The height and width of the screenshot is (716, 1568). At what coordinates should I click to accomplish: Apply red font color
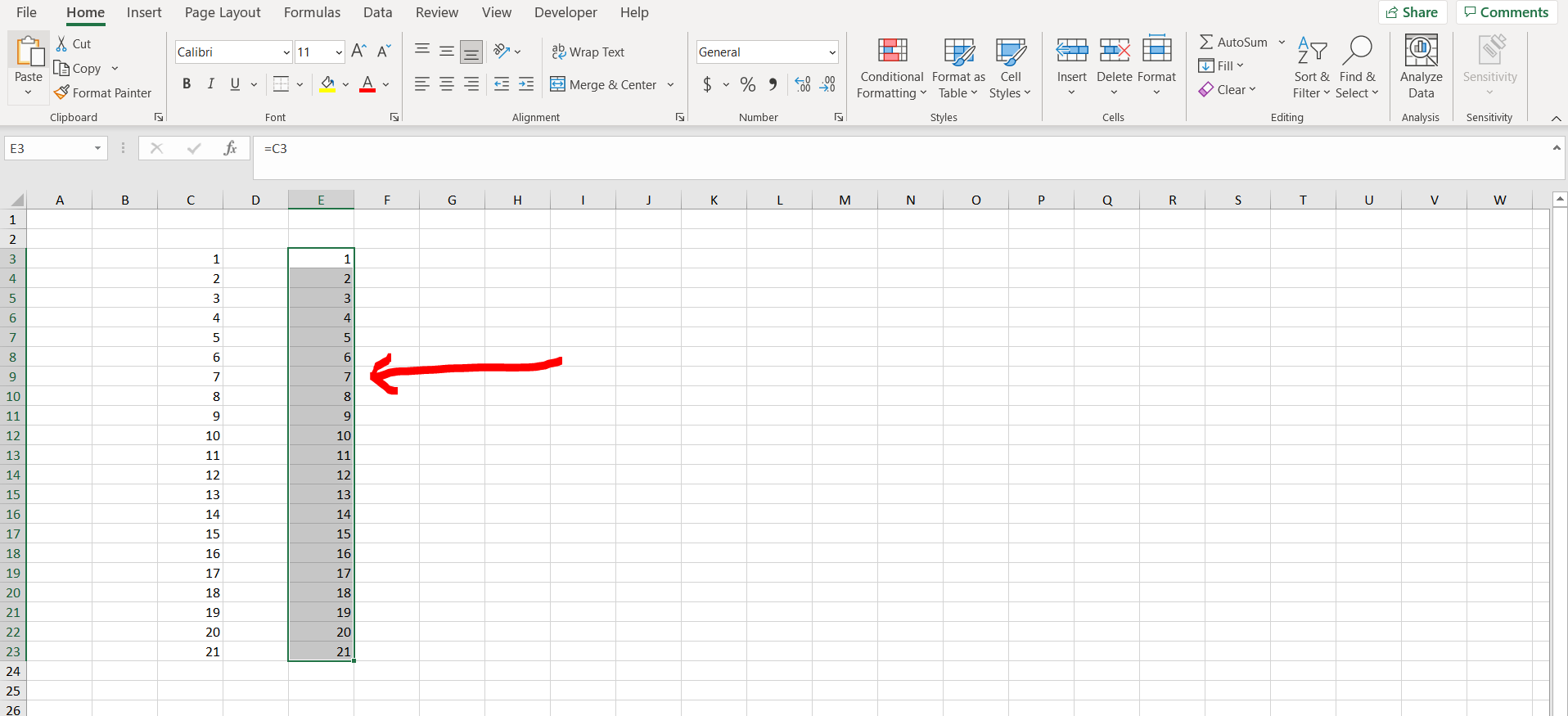367,84
